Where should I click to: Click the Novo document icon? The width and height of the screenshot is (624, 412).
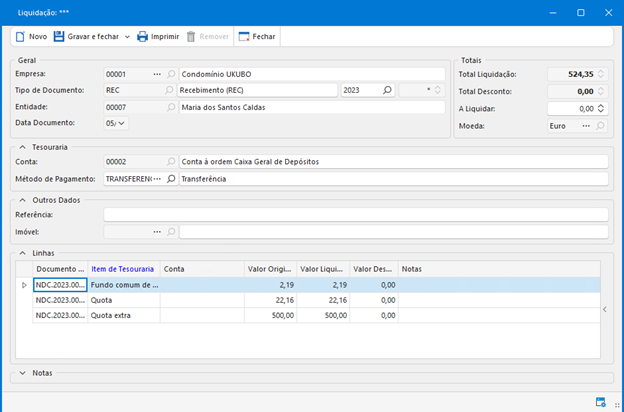[x=19, y=37]
